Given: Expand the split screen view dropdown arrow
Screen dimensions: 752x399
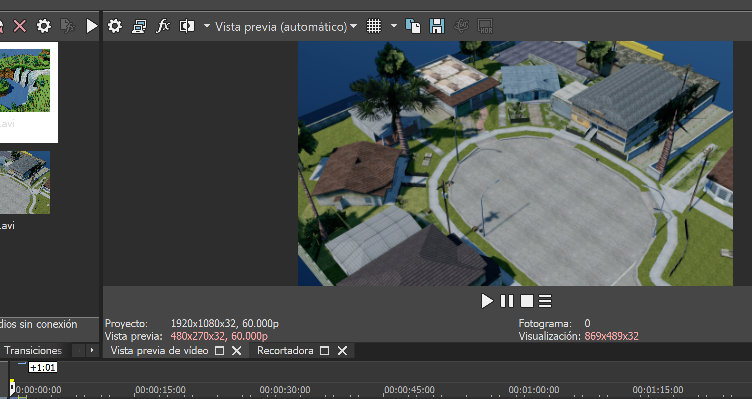Looking at the screenshot, I should 207,26.
